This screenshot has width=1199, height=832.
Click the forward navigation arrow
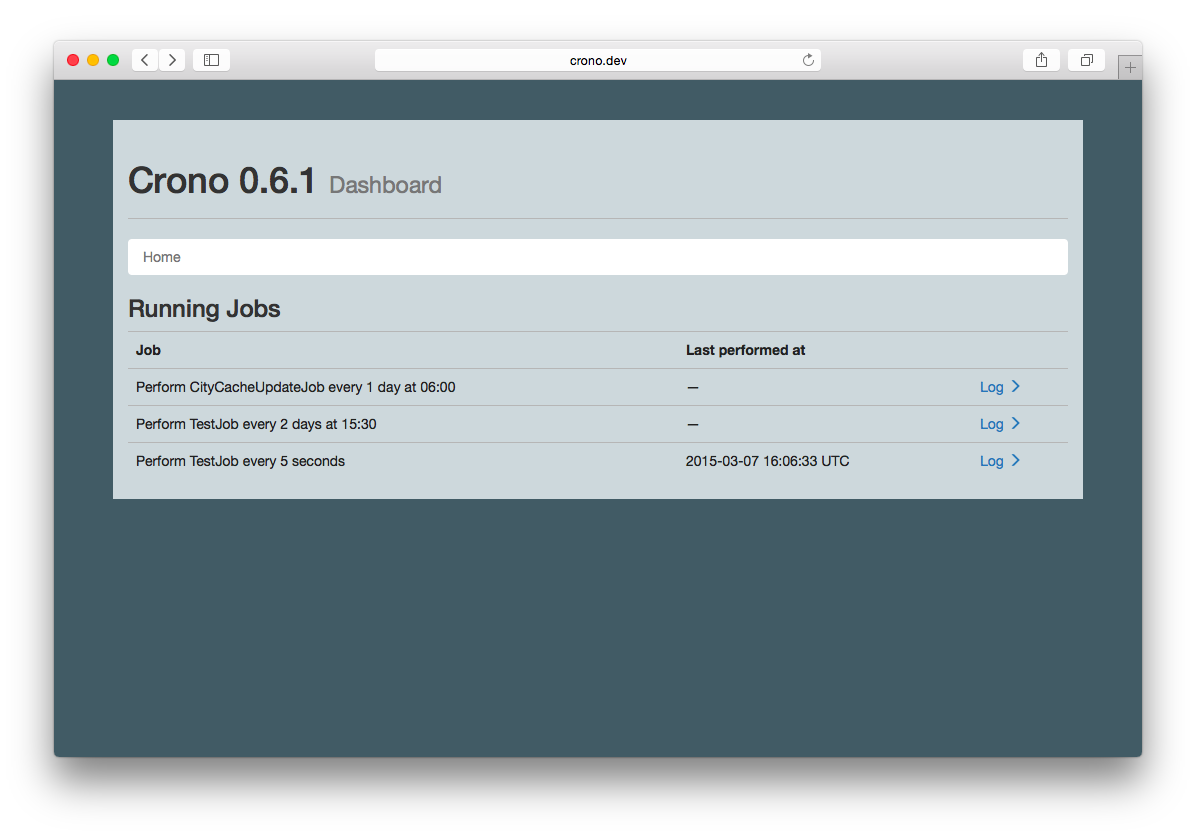point(172,60)
